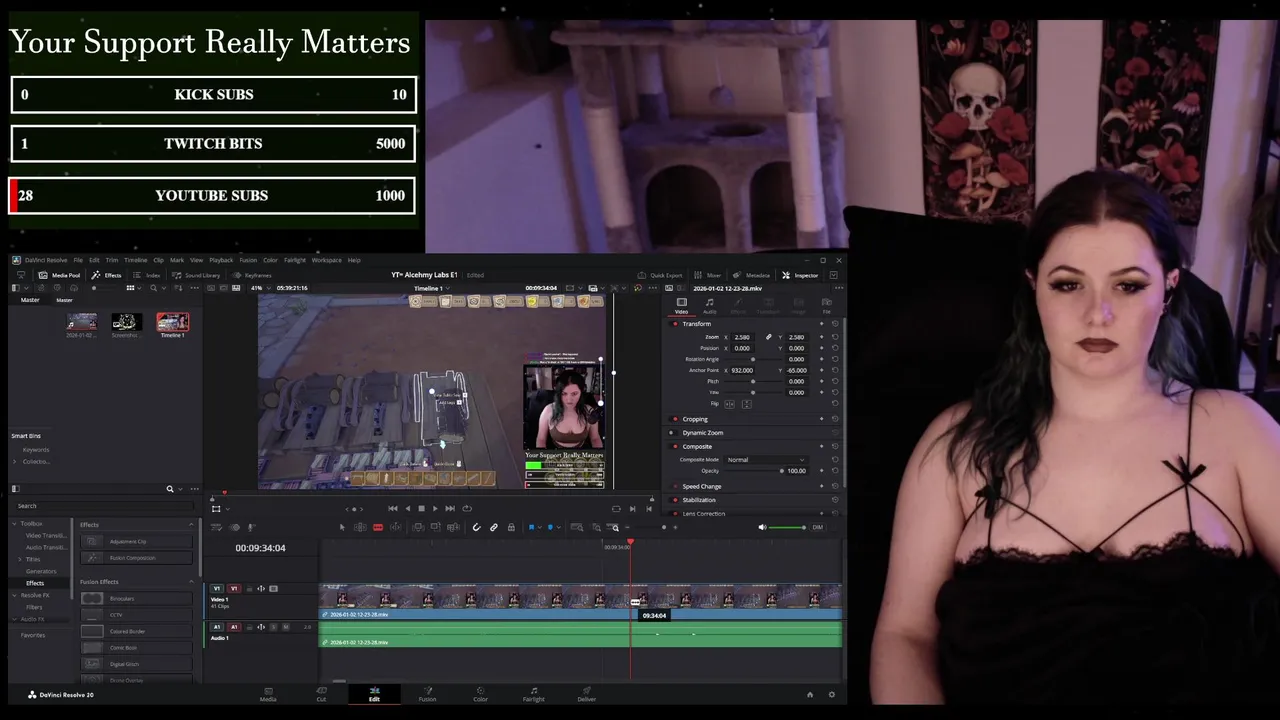Toggle the Position Lock padlock icon
Screen dimensions: 1280x720
click(x=511, y=527)
